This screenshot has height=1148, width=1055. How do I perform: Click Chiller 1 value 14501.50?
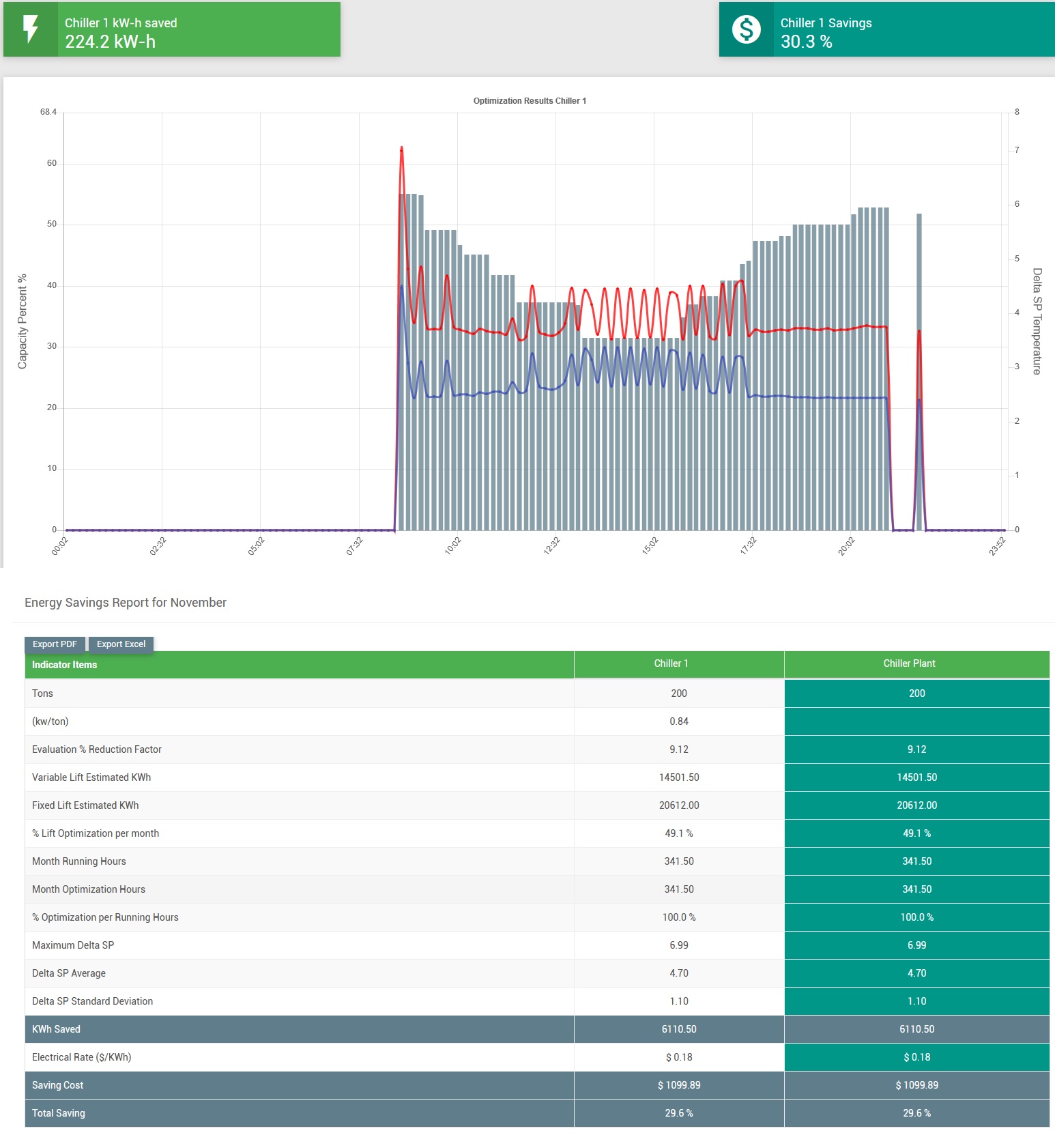click(679, 777)
